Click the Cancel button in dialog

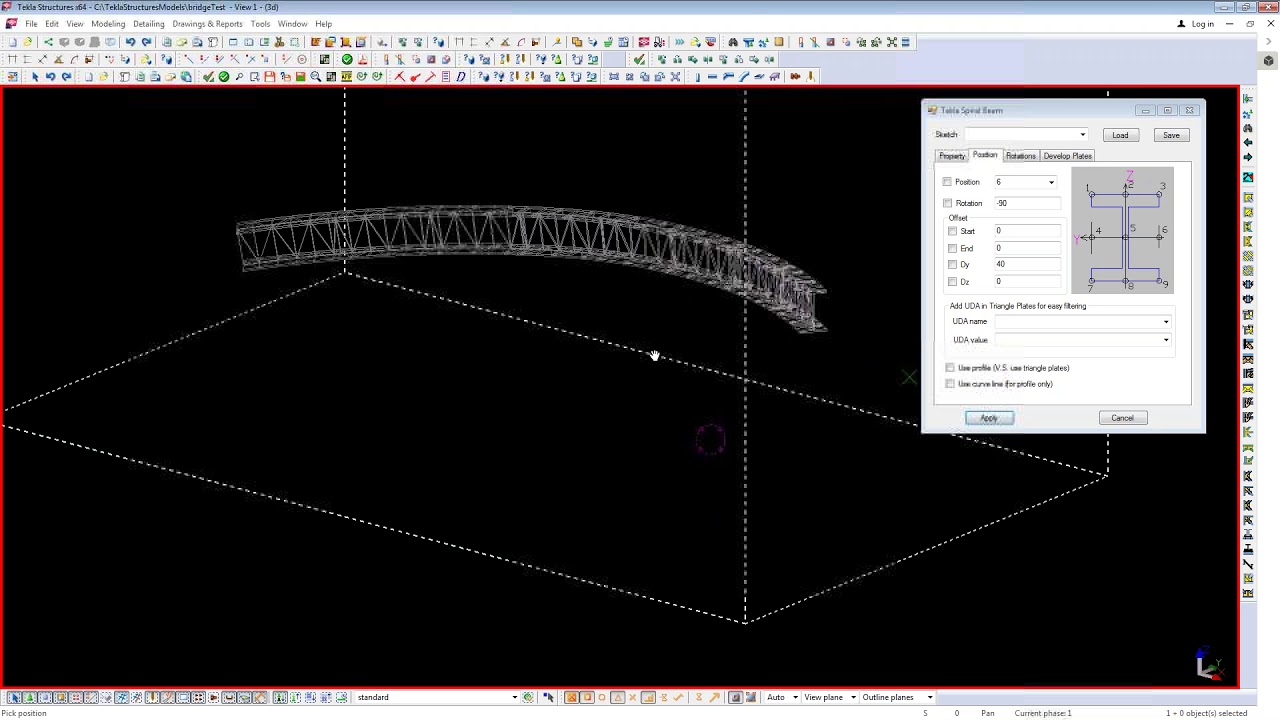click(x=1122, y=418)
